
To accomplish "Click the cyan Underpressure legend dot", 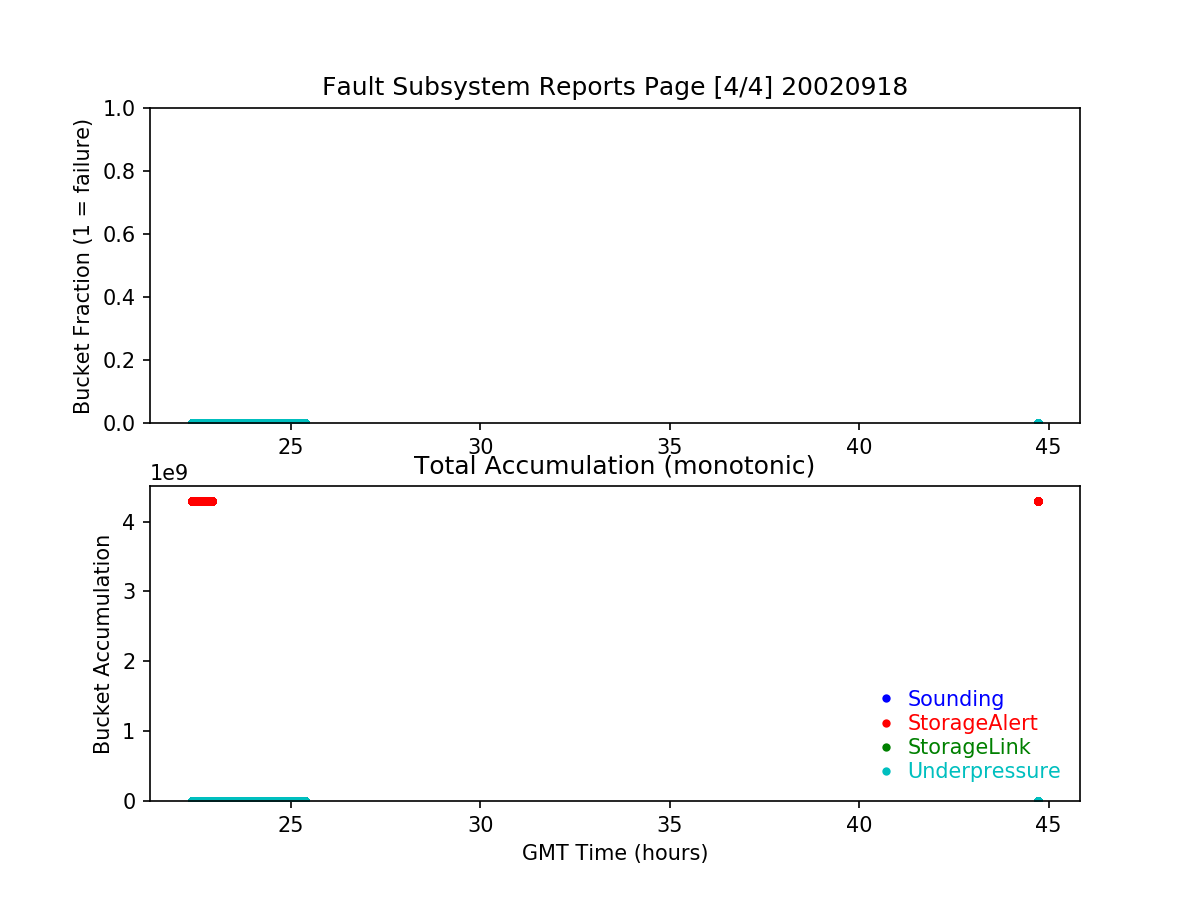I will (885, 771).
